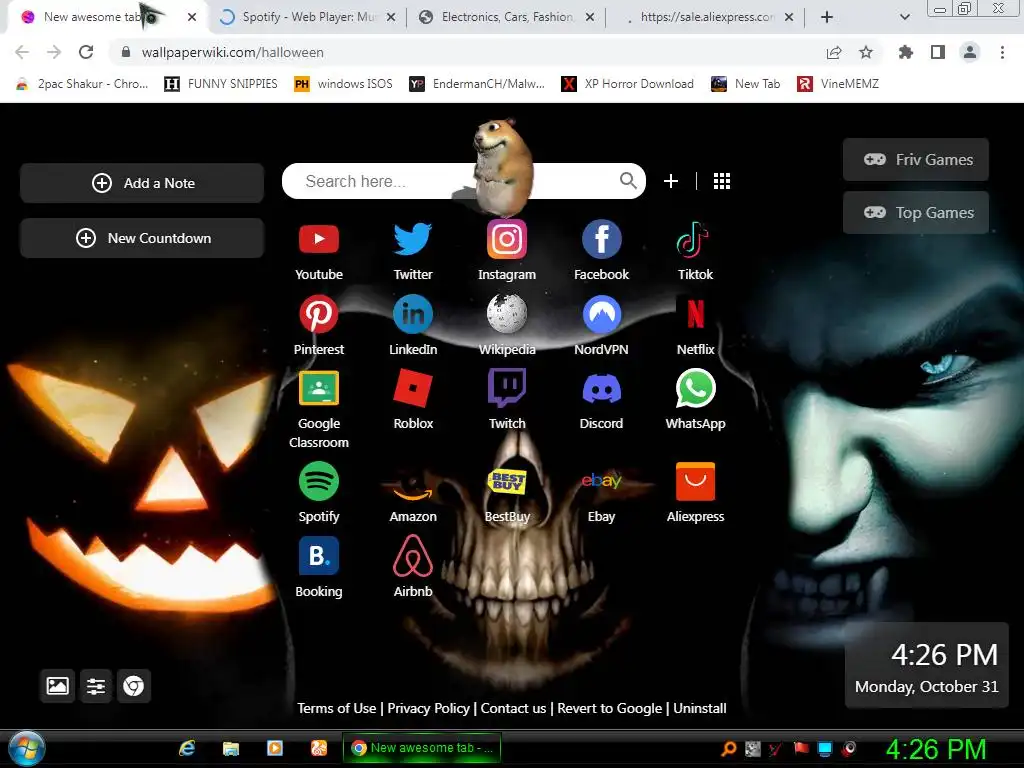
Task: Open the Twitch shortcut icon
Action: pos(507,388)
